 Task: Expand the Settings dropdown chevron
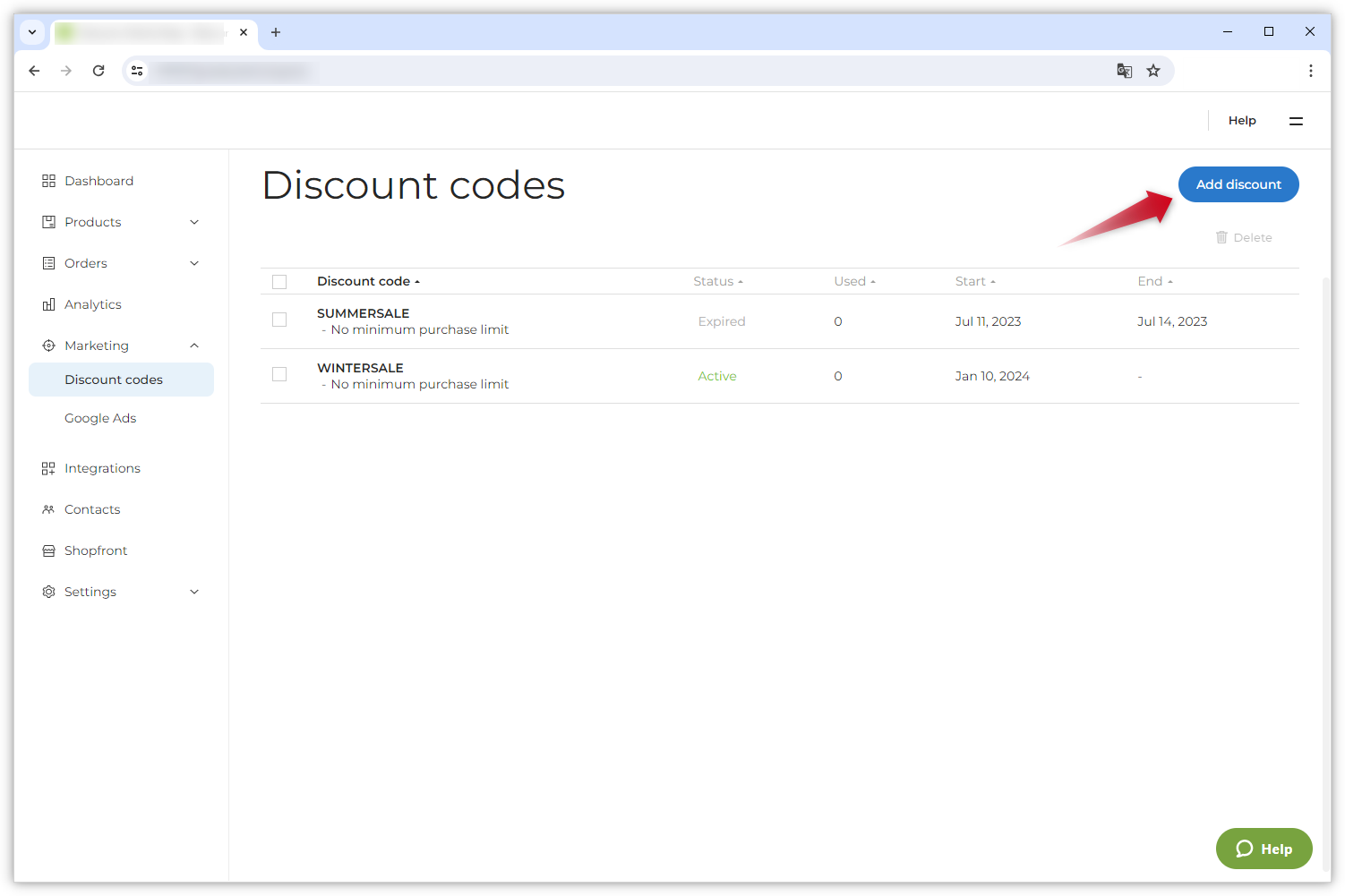click(194, 591)
